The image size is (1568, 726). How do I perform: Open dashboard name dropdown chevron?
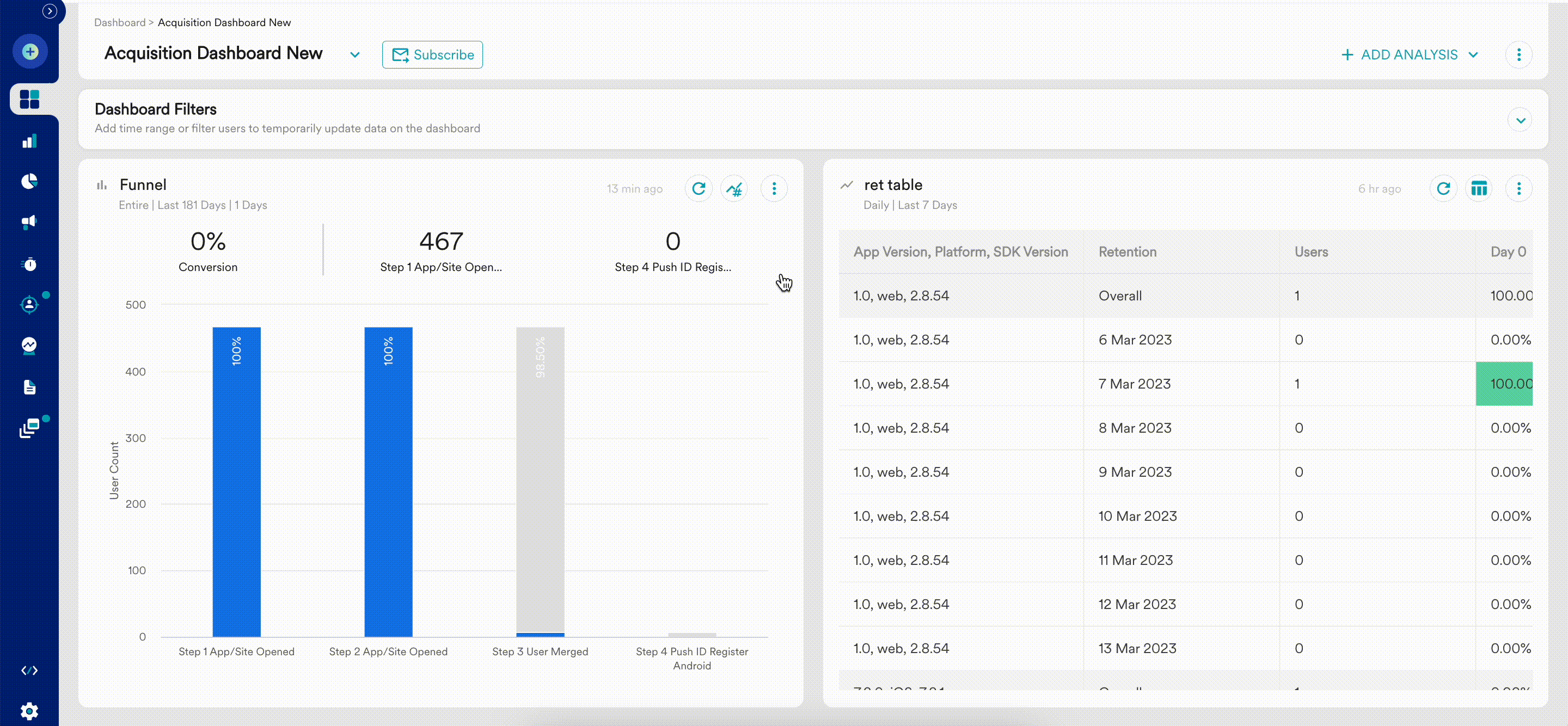(x=355, y=55)
